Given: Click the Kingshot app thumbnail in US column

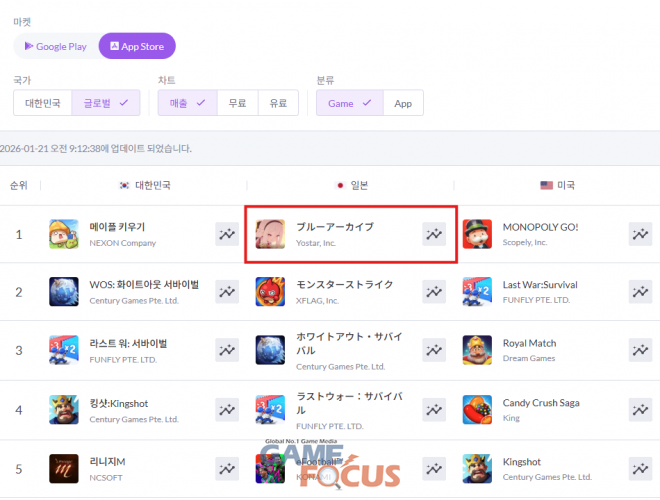Looking at the screenshot, I should tap(478, 468).
